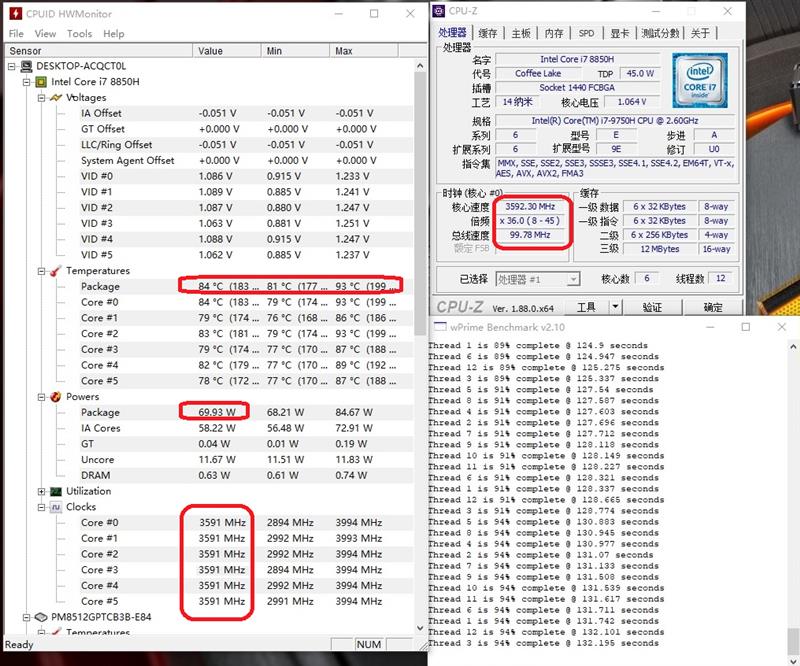Click the Intel Core i7 logo in CPU-Z
The image size is (800, 666).
[x=699, y=80]
